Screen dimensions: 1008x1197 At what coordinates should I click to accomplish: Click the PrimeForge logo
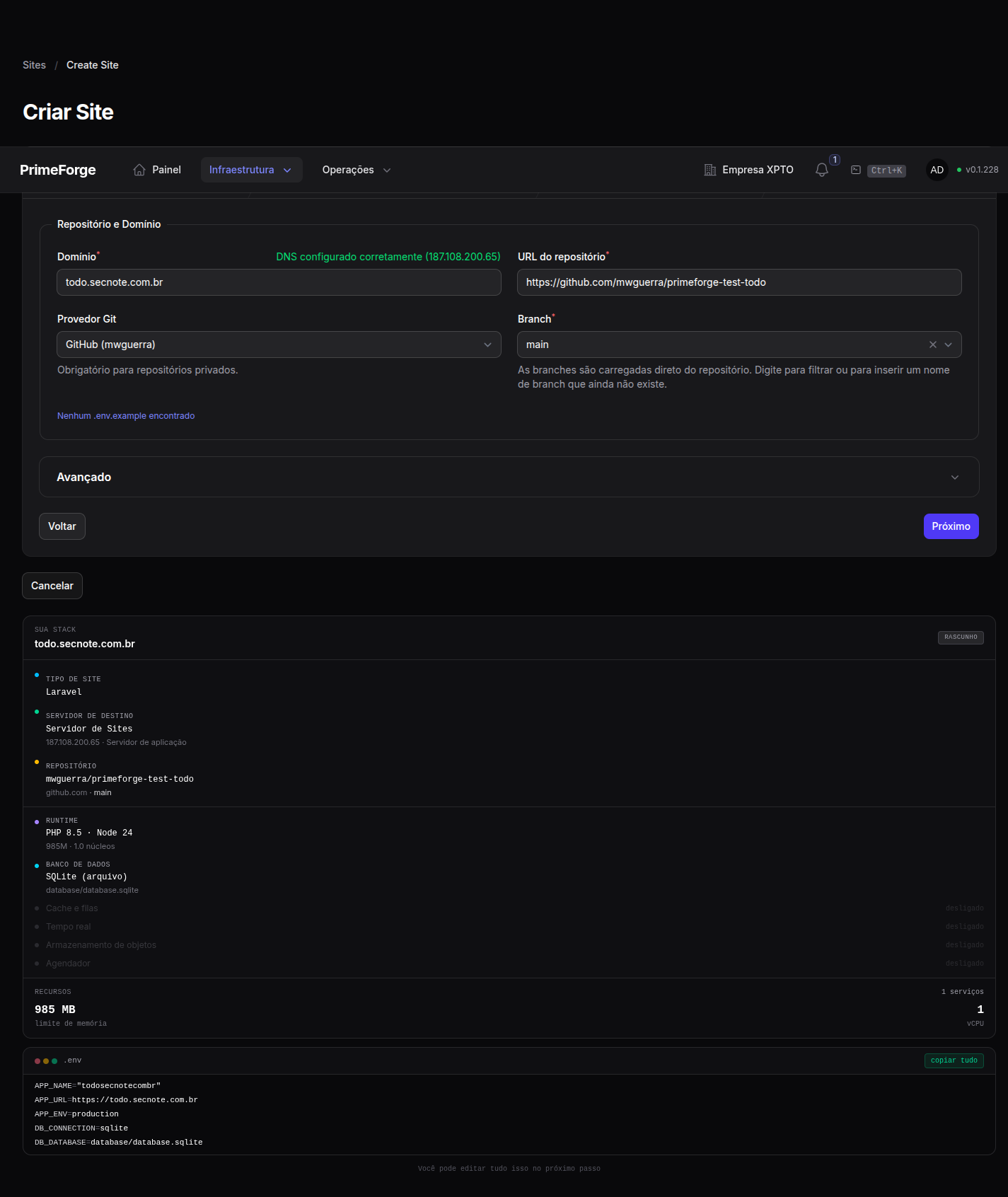pyautogui.click(x=58, y=170)
